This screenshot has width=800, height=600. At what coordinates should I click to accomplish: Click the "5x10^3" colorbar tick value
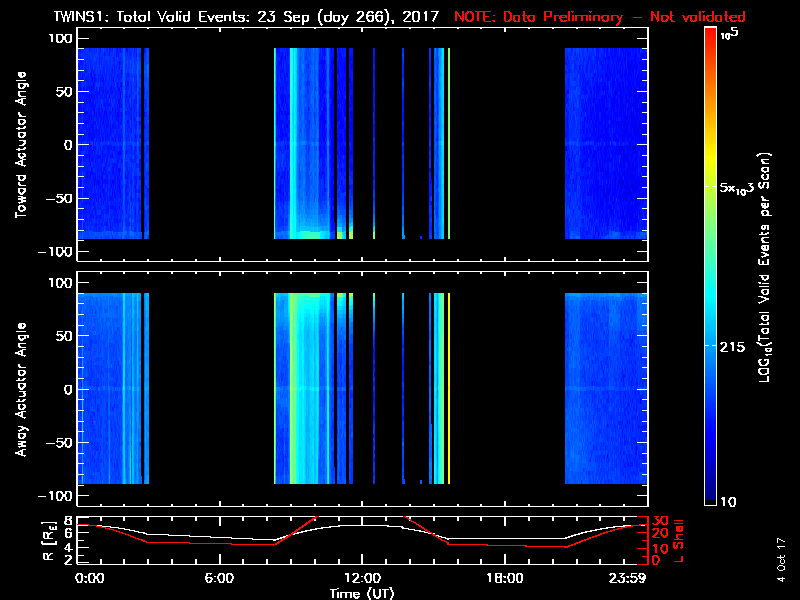[736, 188]
